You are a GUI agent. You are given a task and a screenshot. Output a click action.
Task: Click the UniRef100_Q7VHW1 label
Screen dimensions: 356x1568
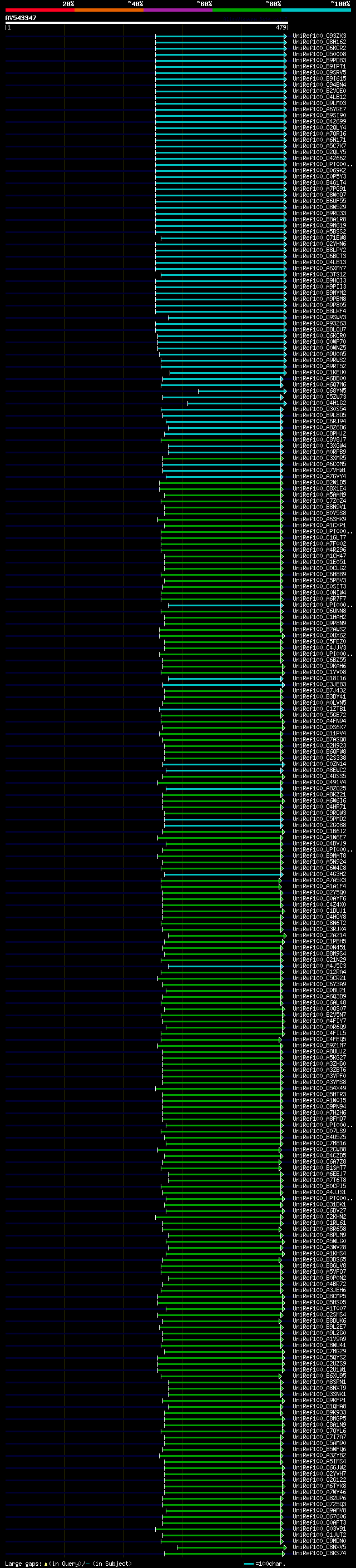coord(319,470)
